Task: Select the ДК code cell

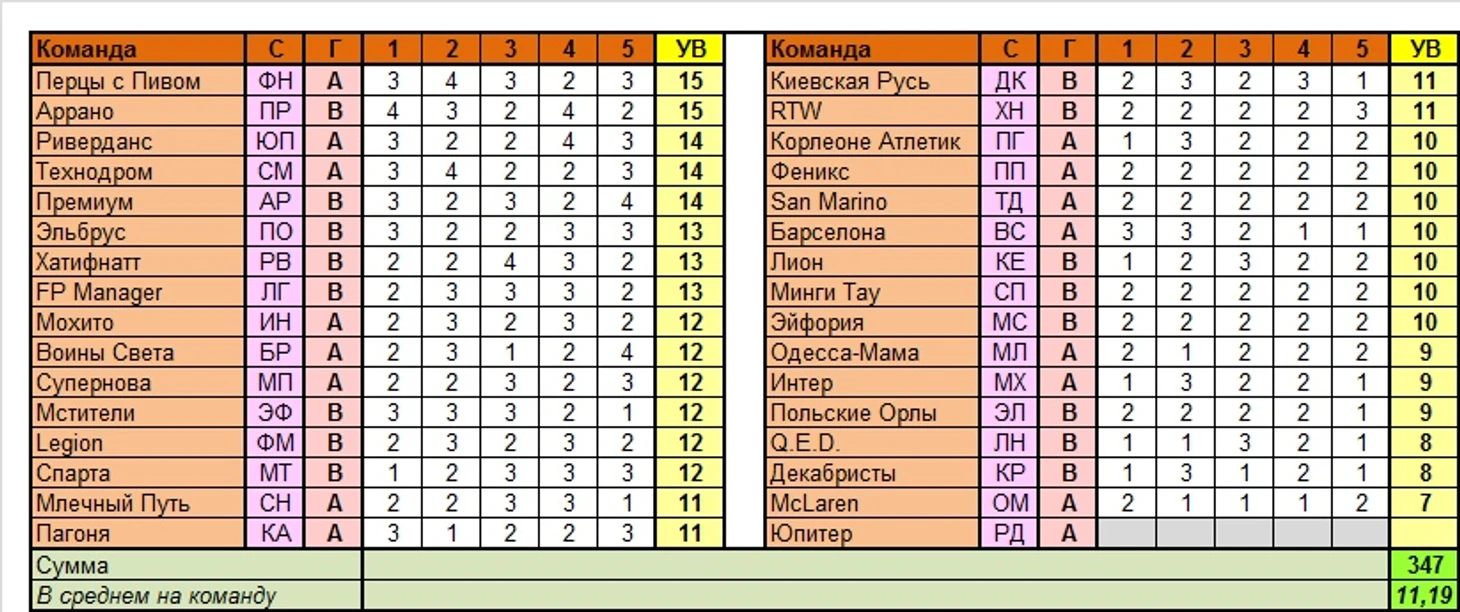Action: (x=1010, y=80)
